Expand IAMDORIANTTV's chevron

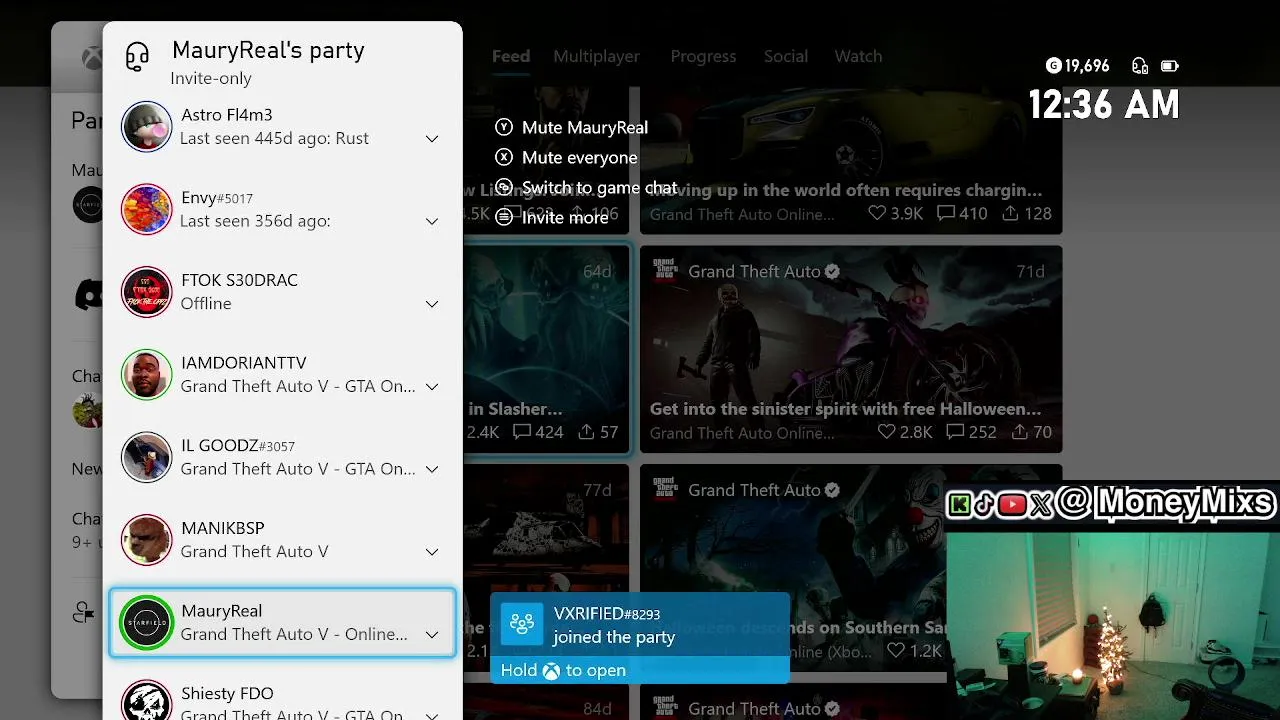(432, 387)
